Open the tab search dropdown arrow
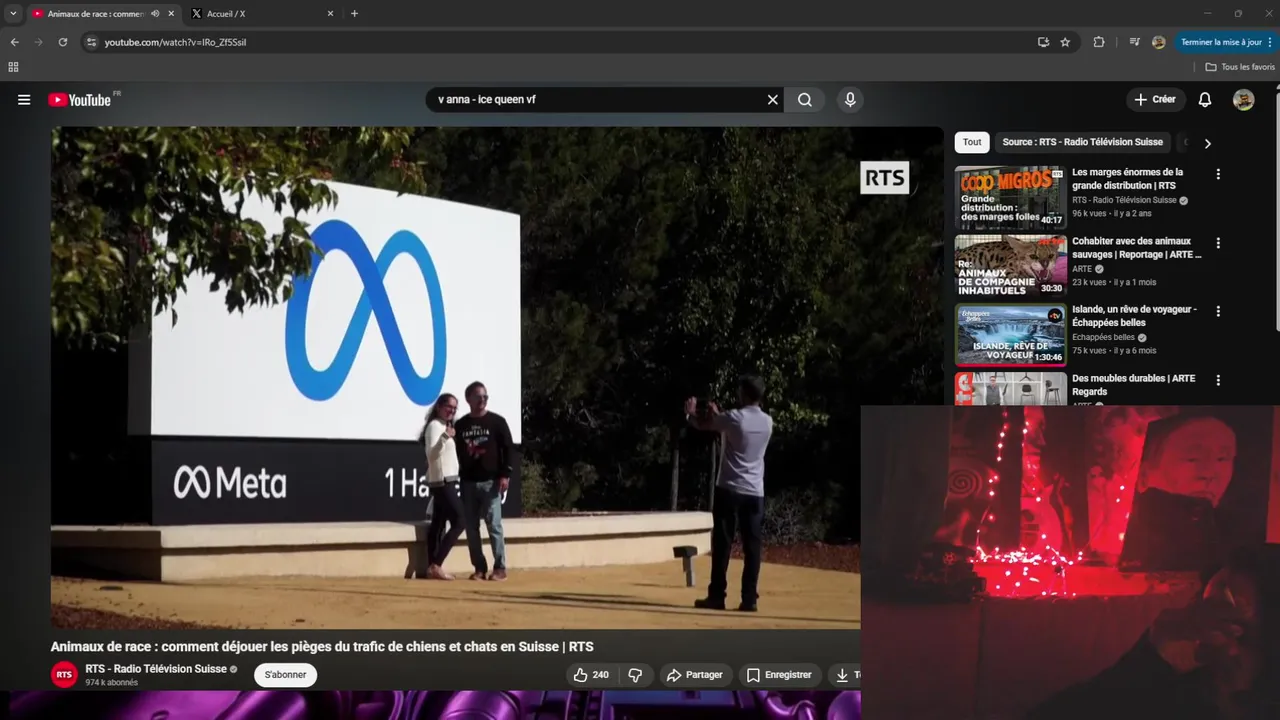This screenshot has width=1280, height=720. click(13, 14)
